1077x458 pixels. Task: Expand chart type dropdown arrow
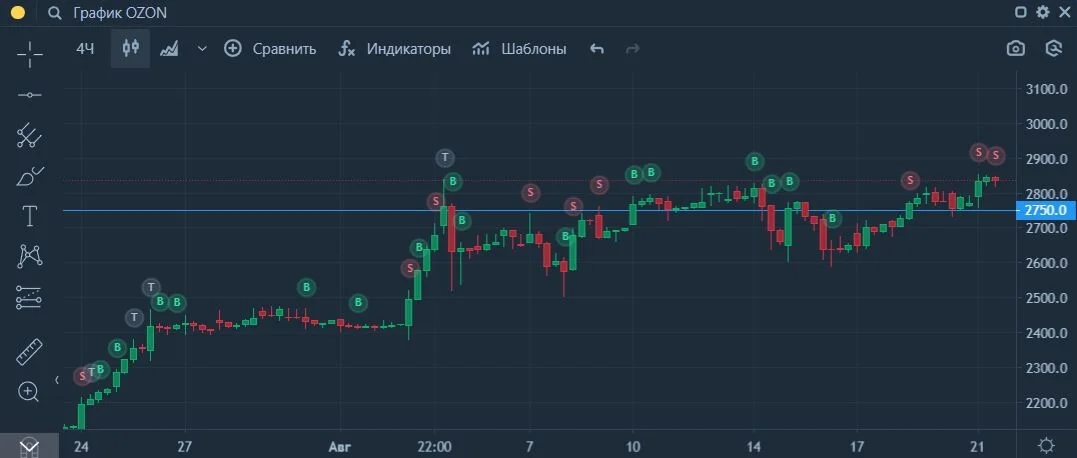click(x=202, y=48)
